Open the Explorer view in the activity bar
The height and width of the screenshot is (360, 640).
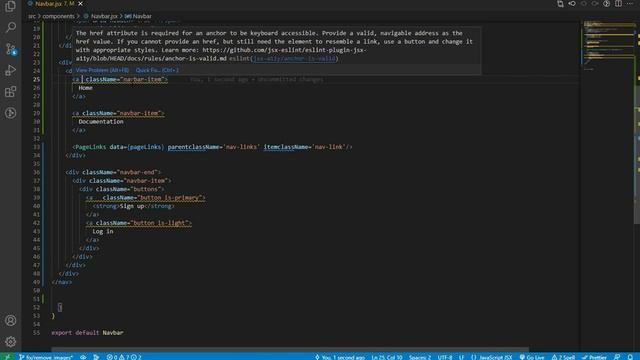tap(11, 6)
